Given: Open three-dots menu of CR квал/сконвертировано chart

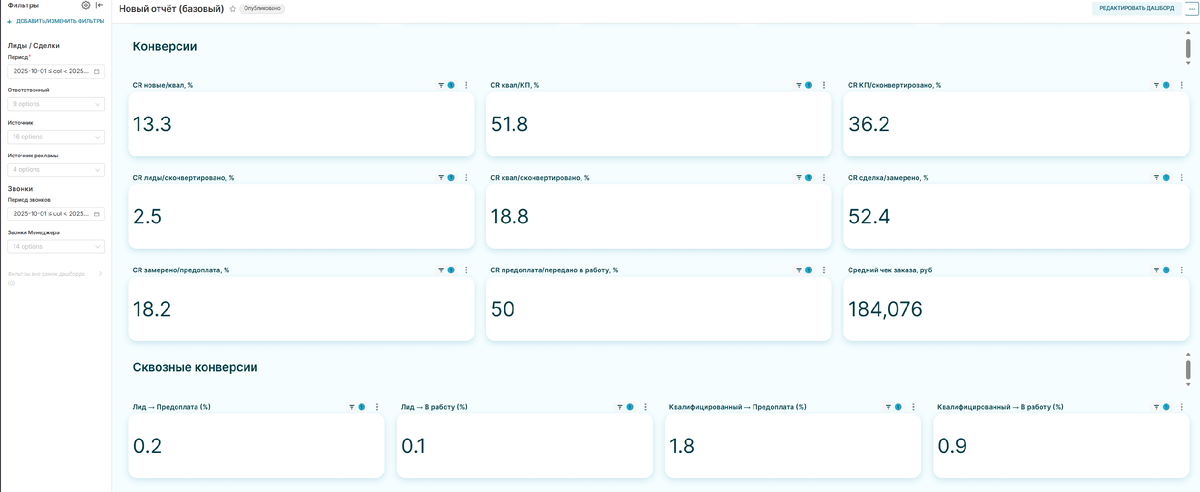Looking at the screenshot, I should (824, 177).
